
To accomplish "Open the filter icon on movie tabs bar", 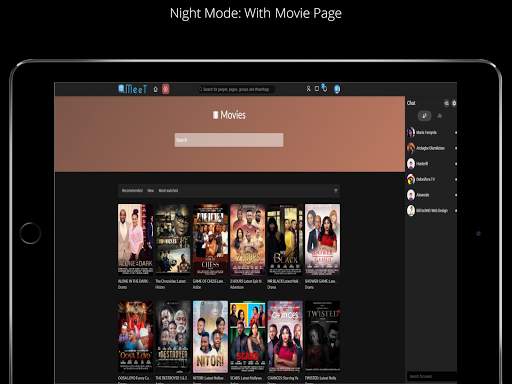I will coord(336,190).
